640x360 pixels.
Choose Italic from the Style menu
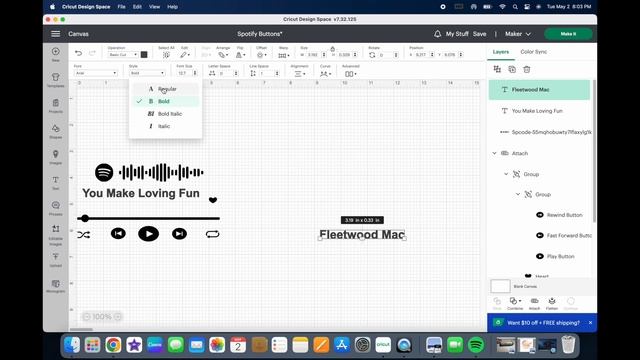click(165, 126)
